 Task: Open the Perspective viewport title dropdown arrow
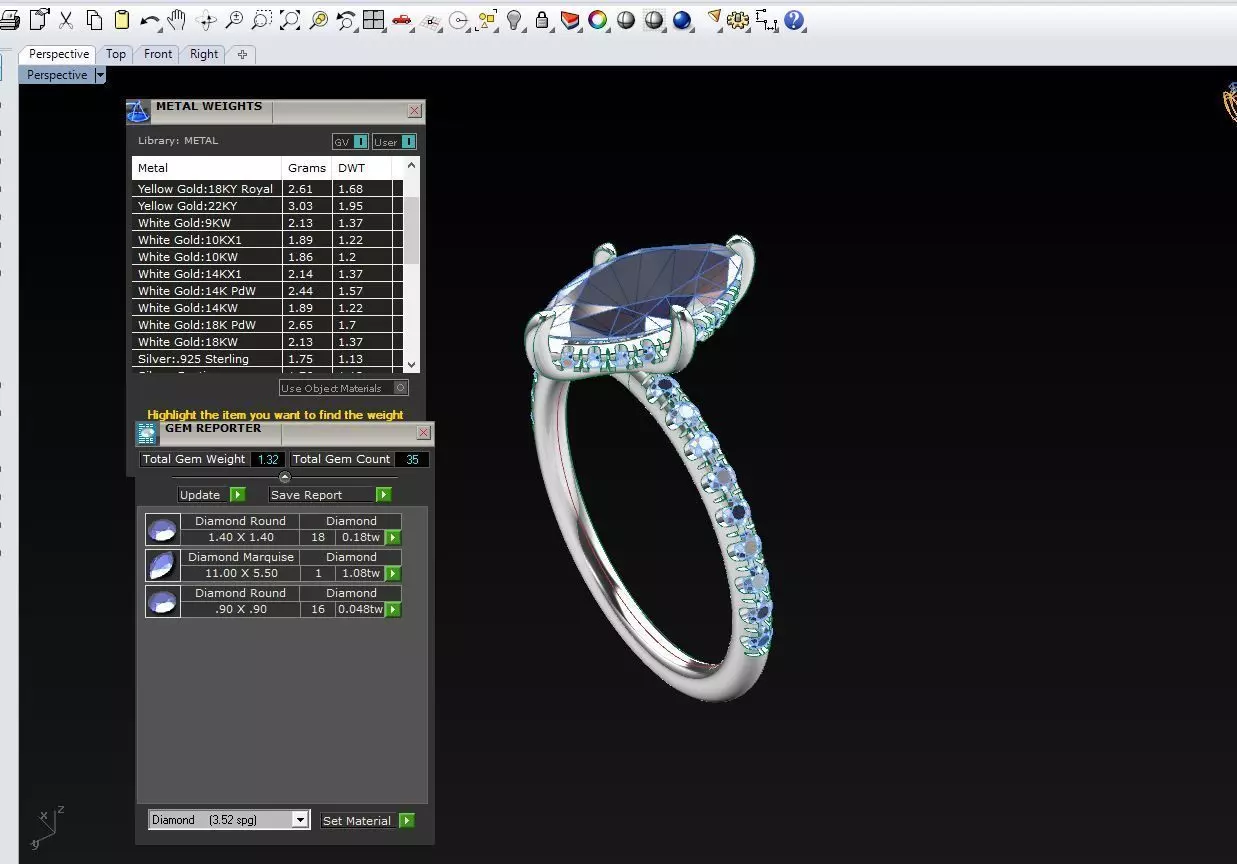pyautogui.click(x=100, y=75)
